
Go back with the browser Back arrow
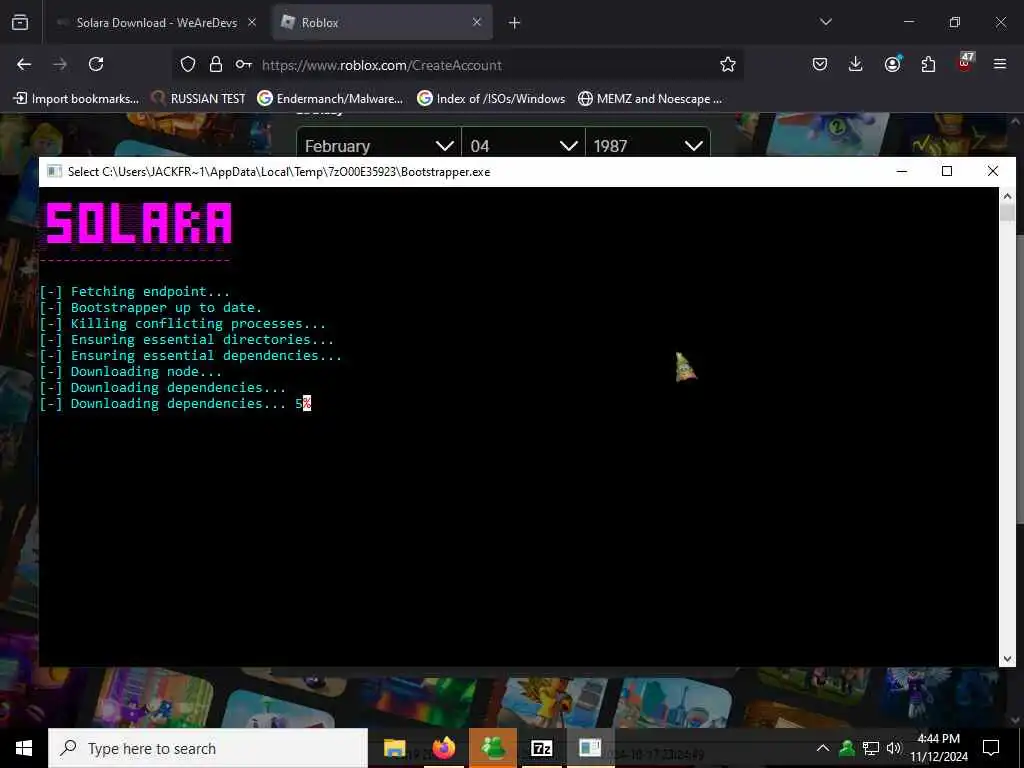point(24,64)
